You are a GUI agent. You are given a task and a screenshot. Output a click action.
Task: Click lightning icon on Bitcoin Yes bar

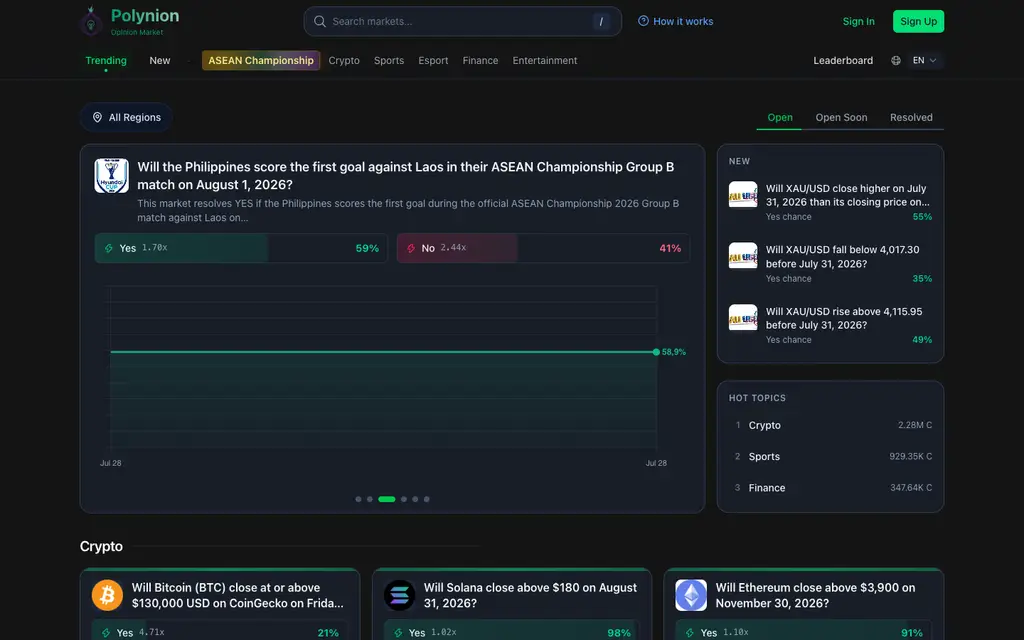(x=106, y=633)
